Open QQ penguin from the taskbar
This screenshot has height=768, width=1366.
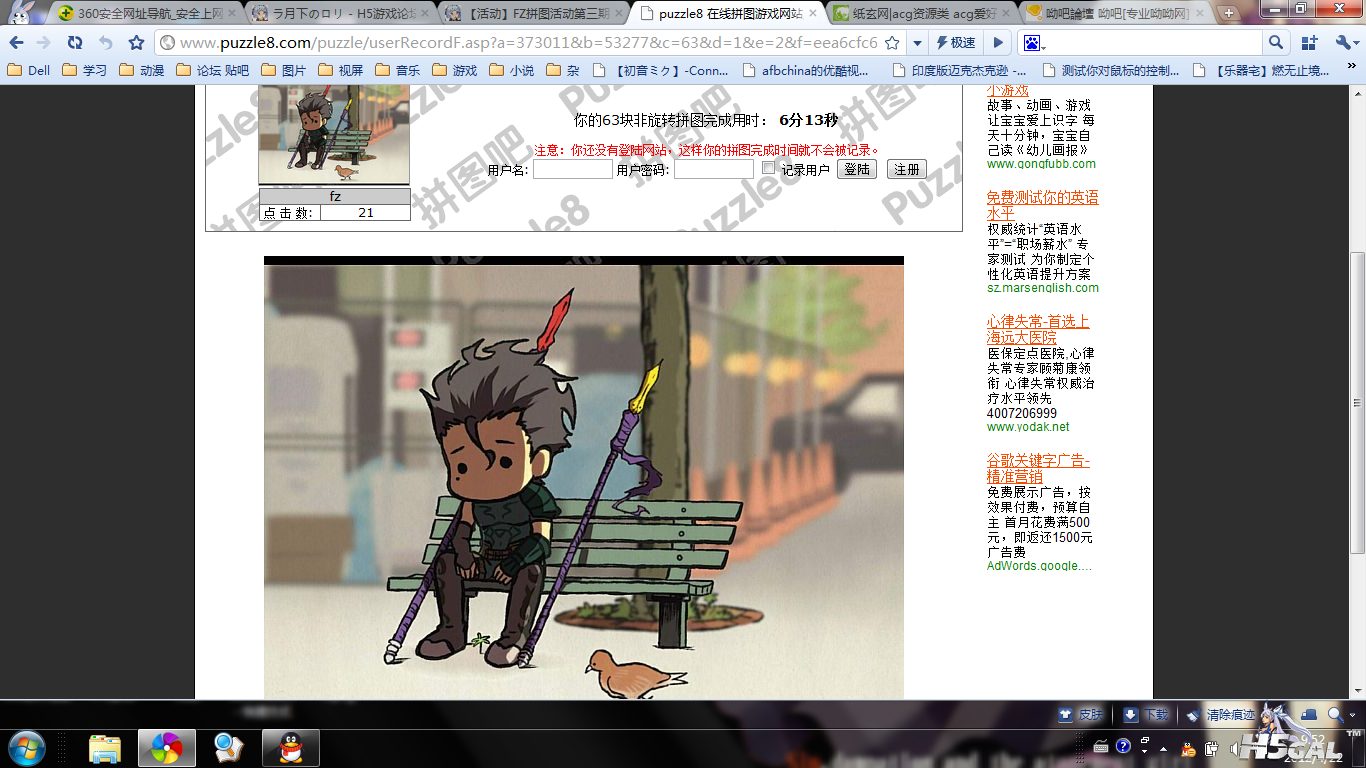(x=291, y=748)
